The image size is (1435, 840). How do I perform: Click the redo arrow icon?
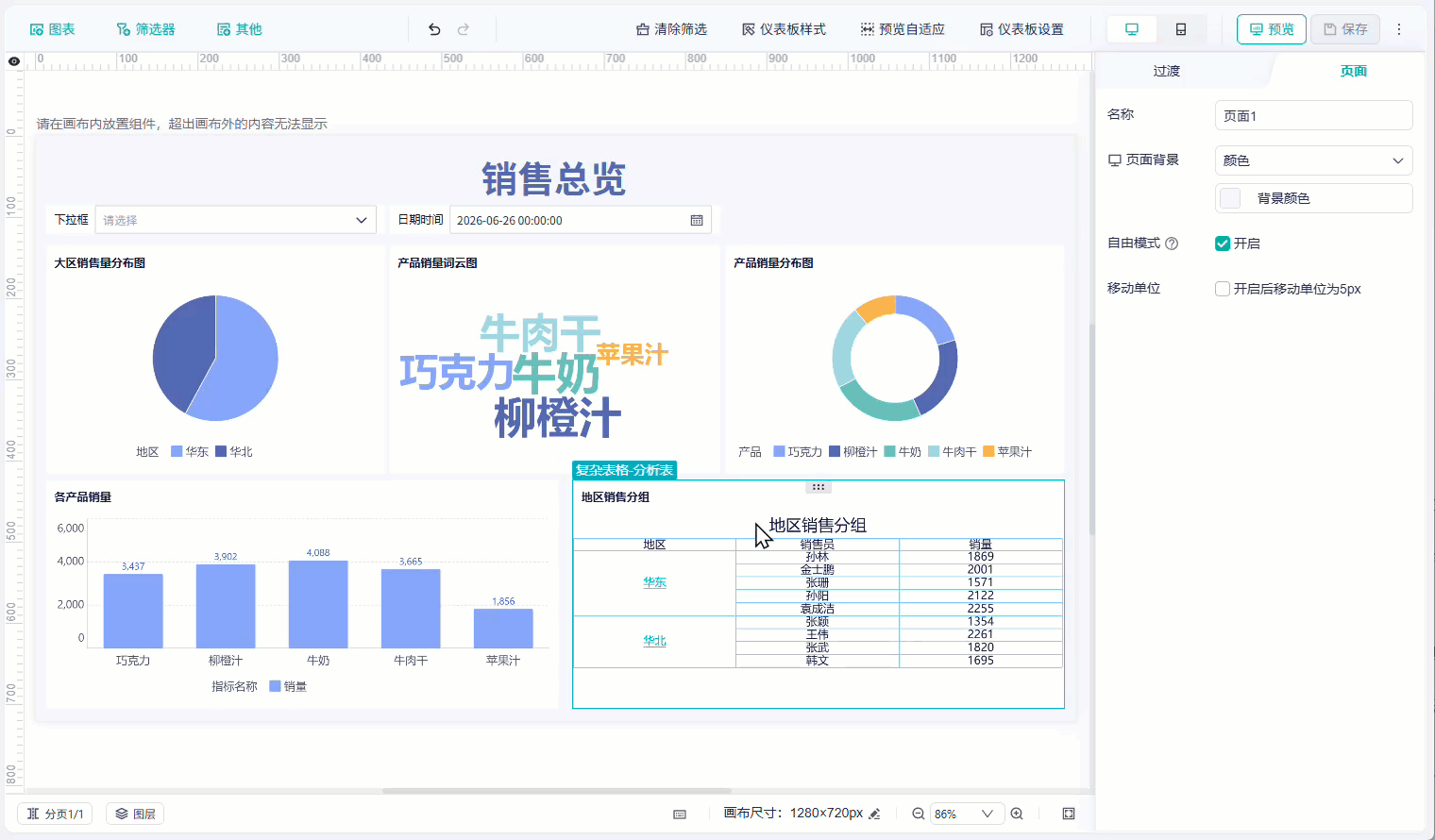click(x=464, y=29)
